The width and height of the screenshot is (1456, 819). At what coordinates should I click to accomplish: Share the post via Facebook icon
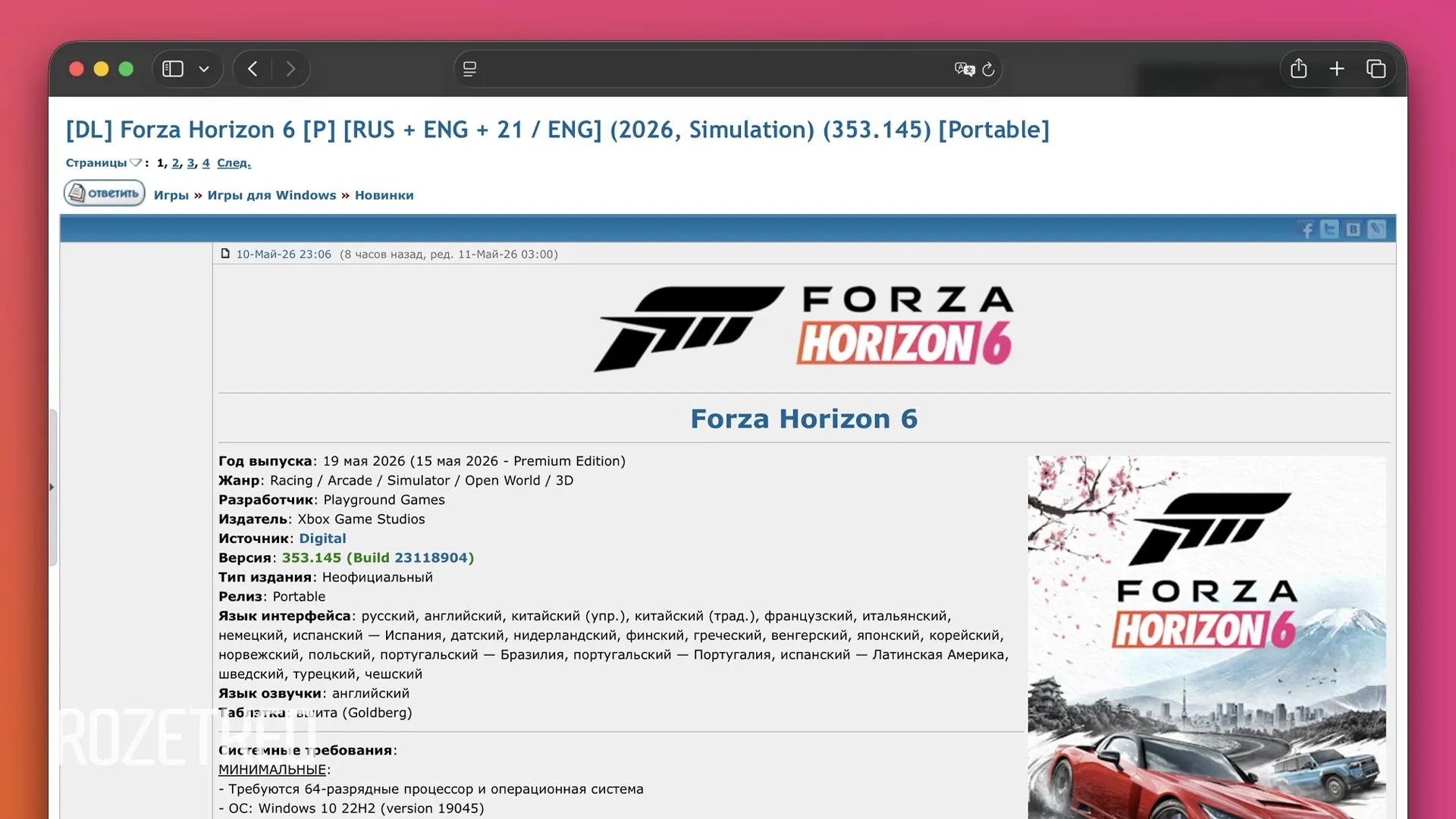tap(1307, 229)
